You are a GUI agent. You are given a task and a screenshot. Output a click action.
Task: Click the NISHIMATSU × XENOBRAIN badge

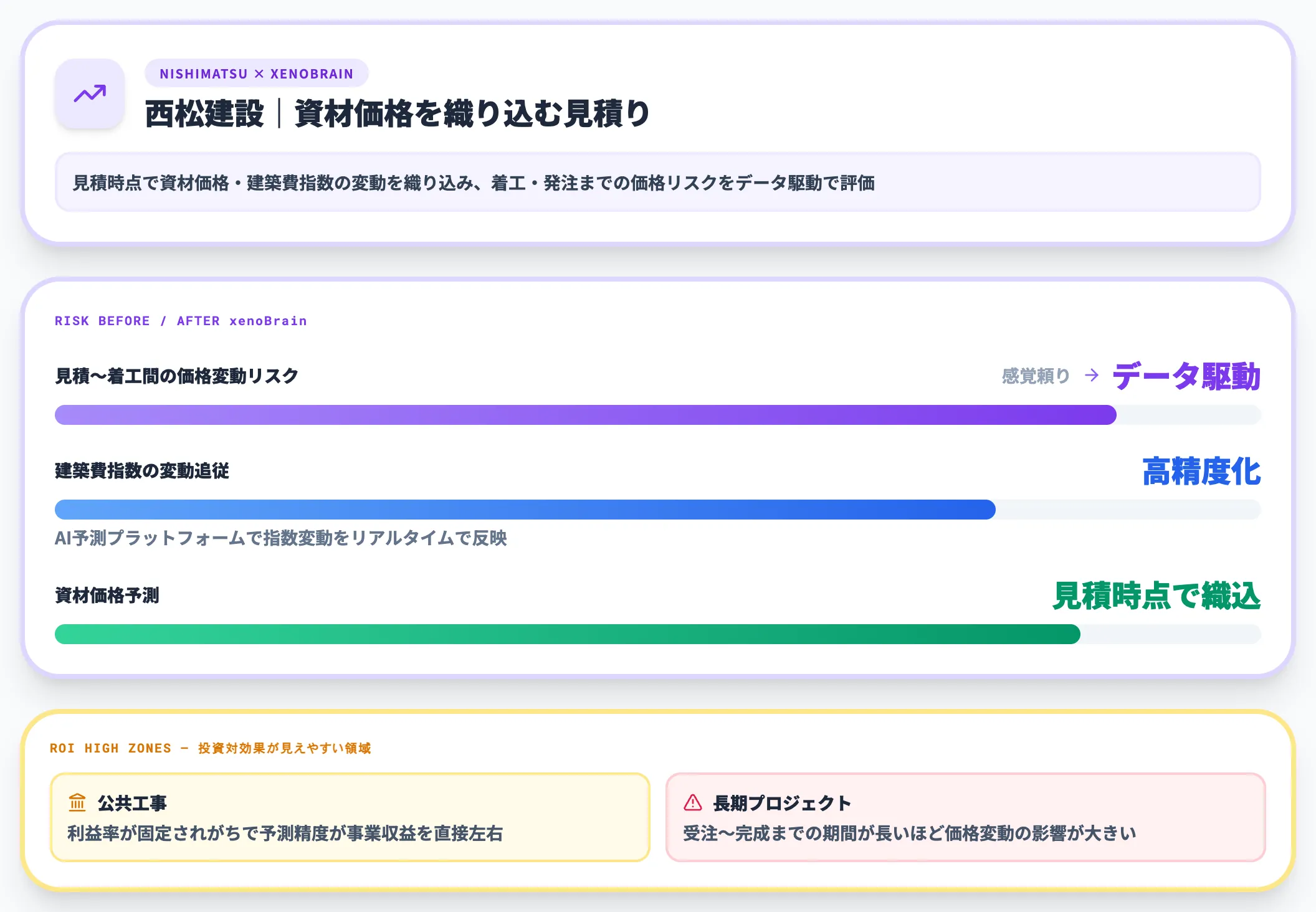pos(256,74)
